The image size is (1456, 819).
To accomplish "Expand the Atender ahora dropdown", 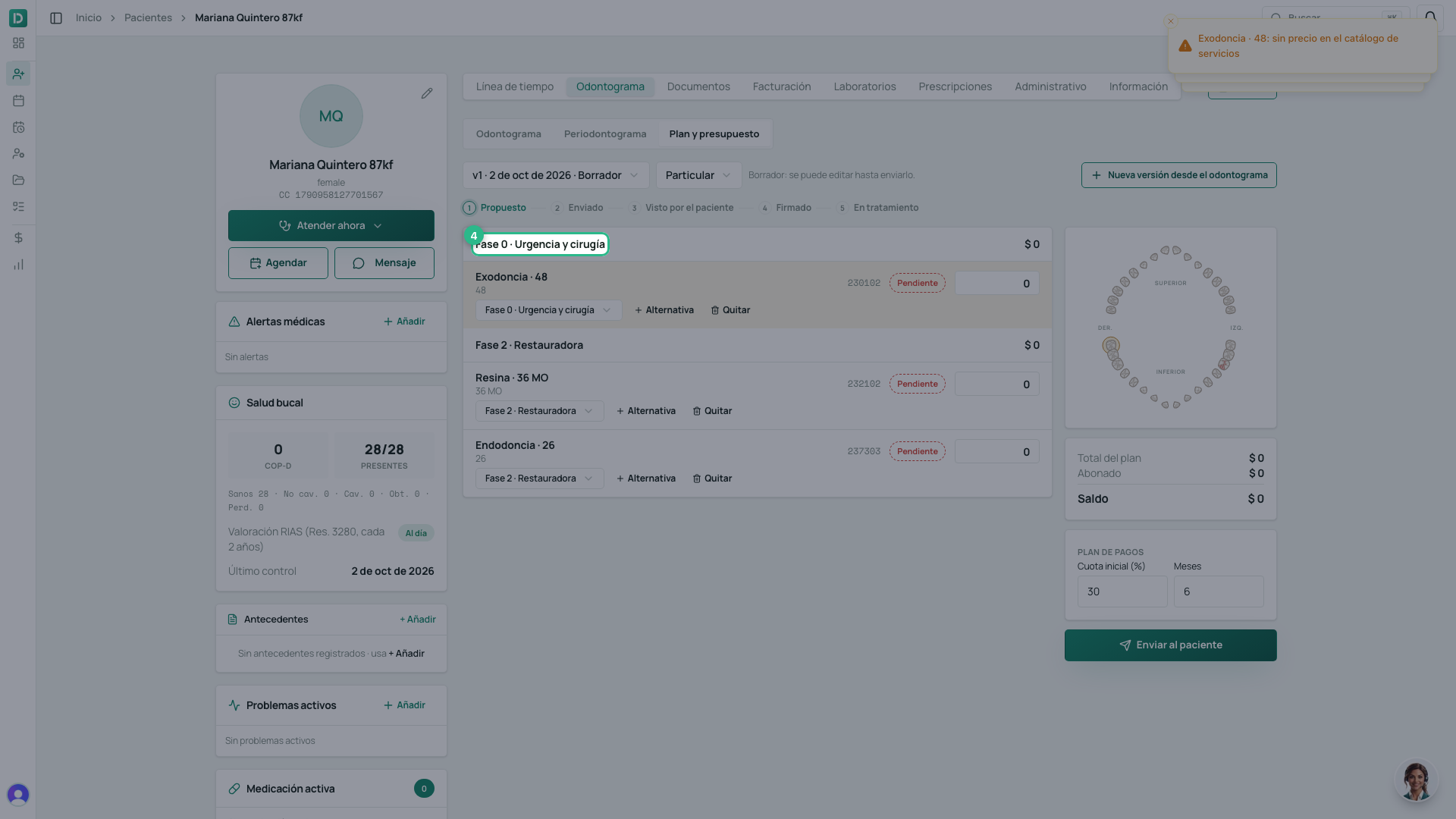I will [331, 225].
